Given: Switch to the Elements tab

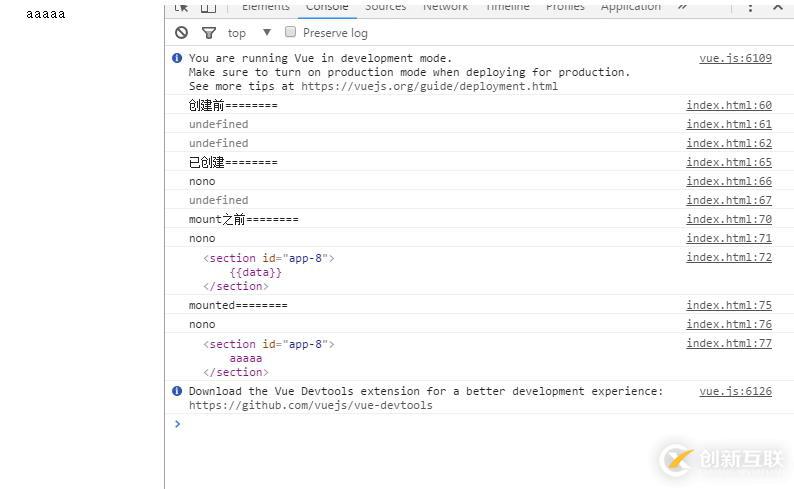Looking at the screenshot, I should click(x=265, y=6).
